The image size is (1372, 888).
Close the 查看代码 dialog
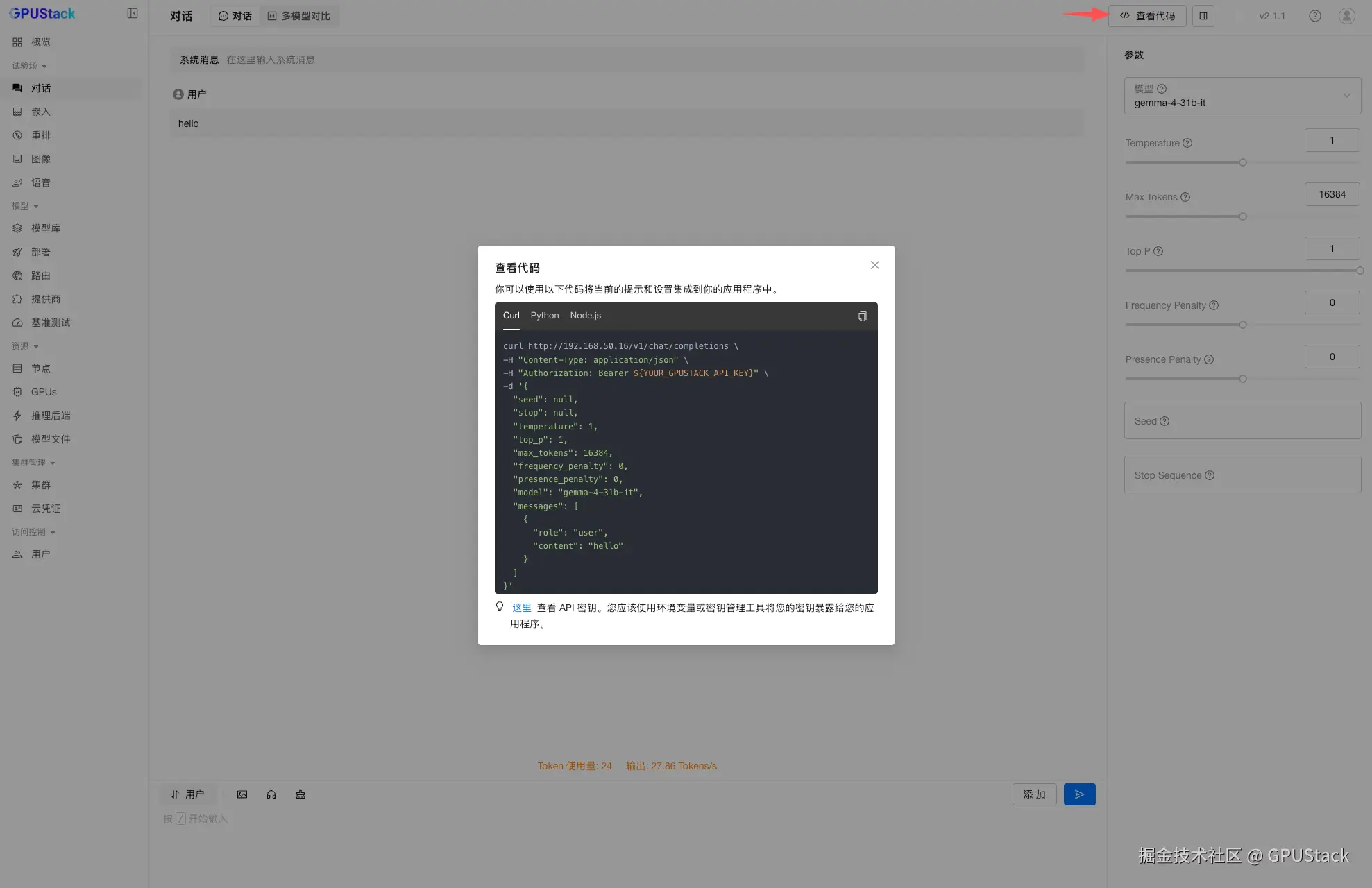(874, 265)
